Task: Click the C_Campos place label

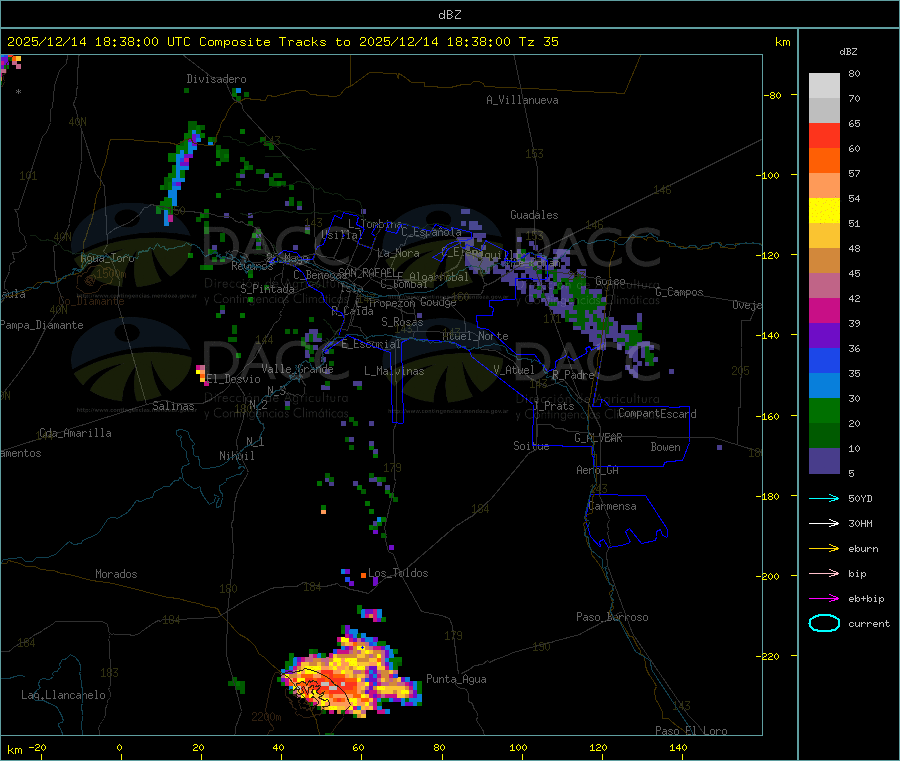Action: [680, 292]
